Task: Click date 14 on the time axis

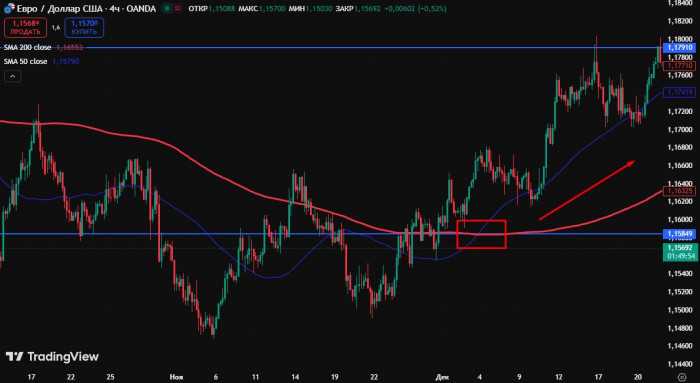Action: pyautogui.click(x=295, y=377)
